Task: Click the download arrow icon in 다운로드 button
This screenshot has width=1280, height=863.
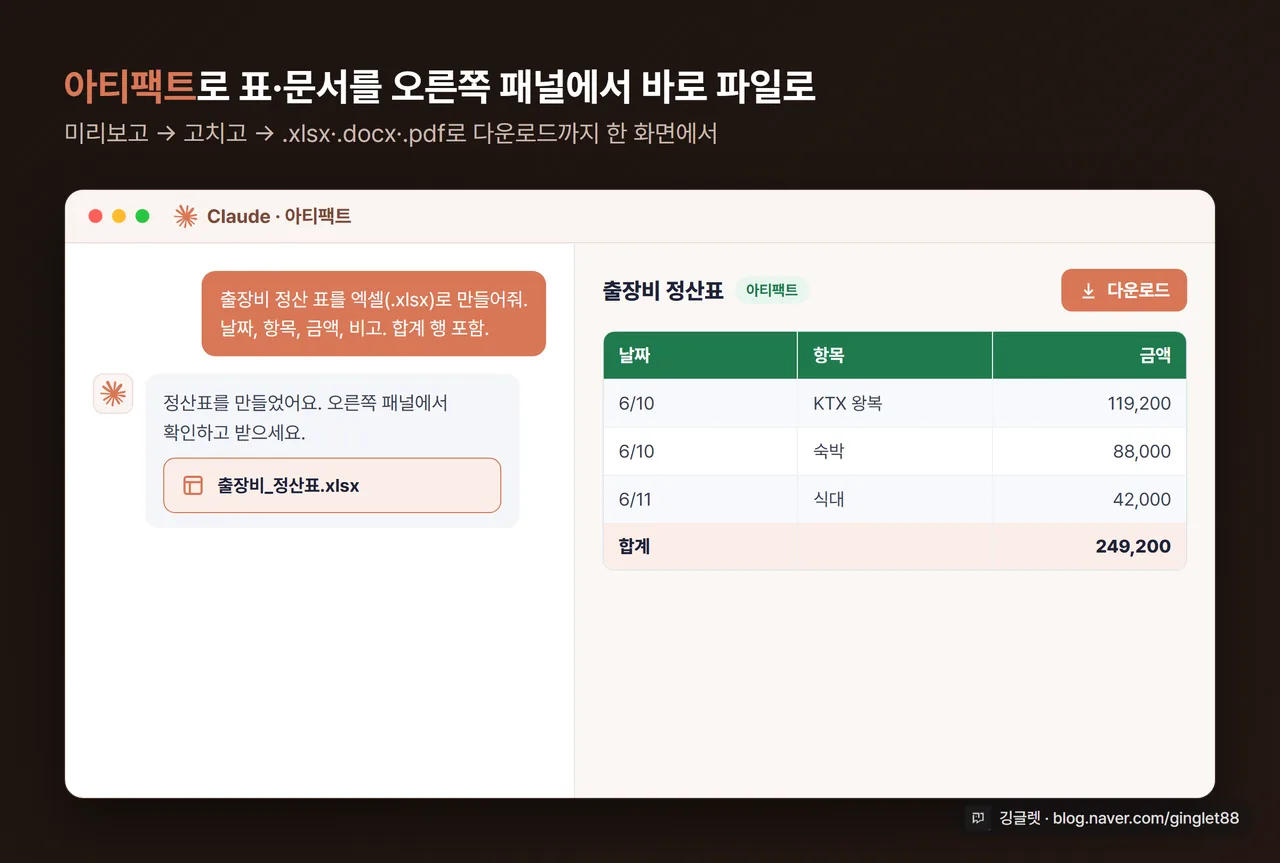Action: pos(1089,291)
